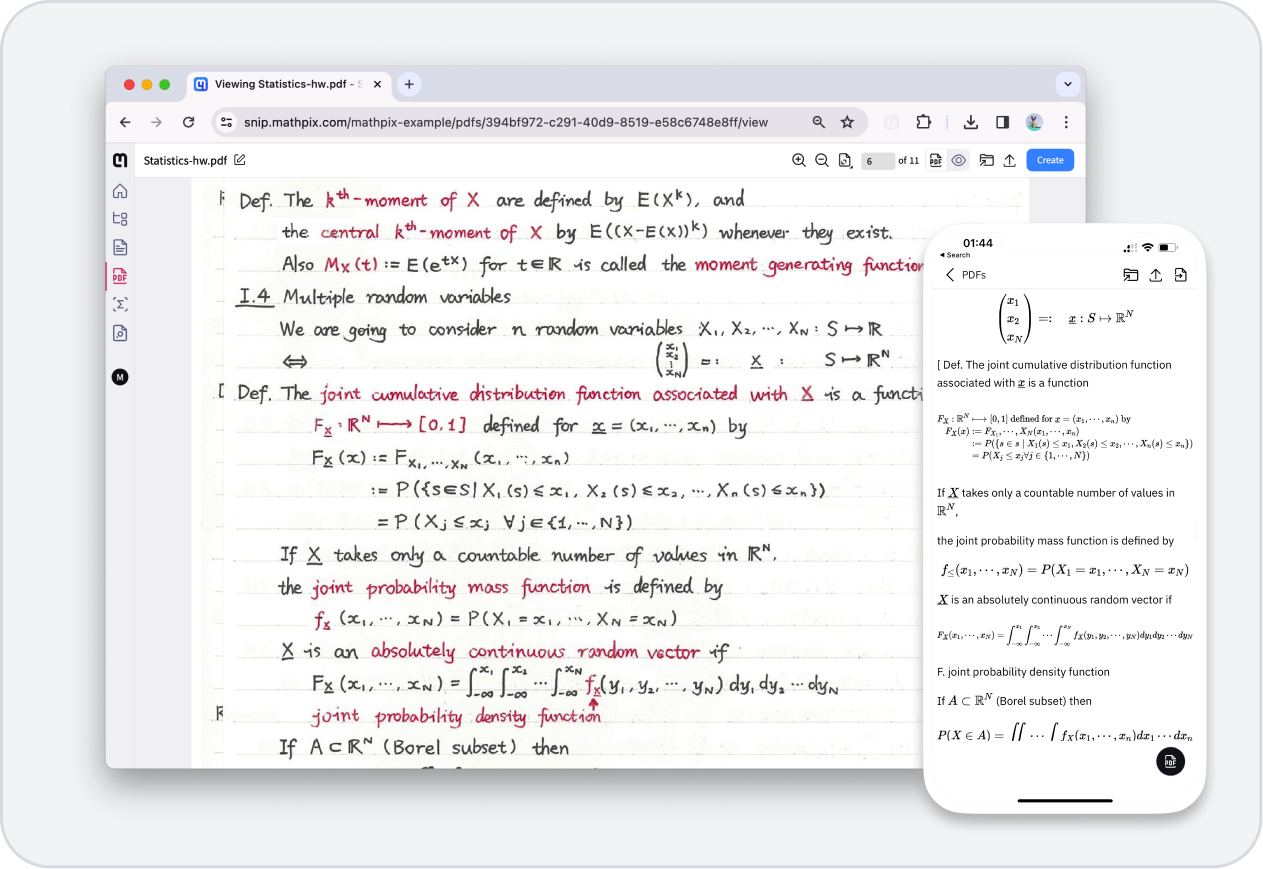Switch to the original PDF view icon

936,160
